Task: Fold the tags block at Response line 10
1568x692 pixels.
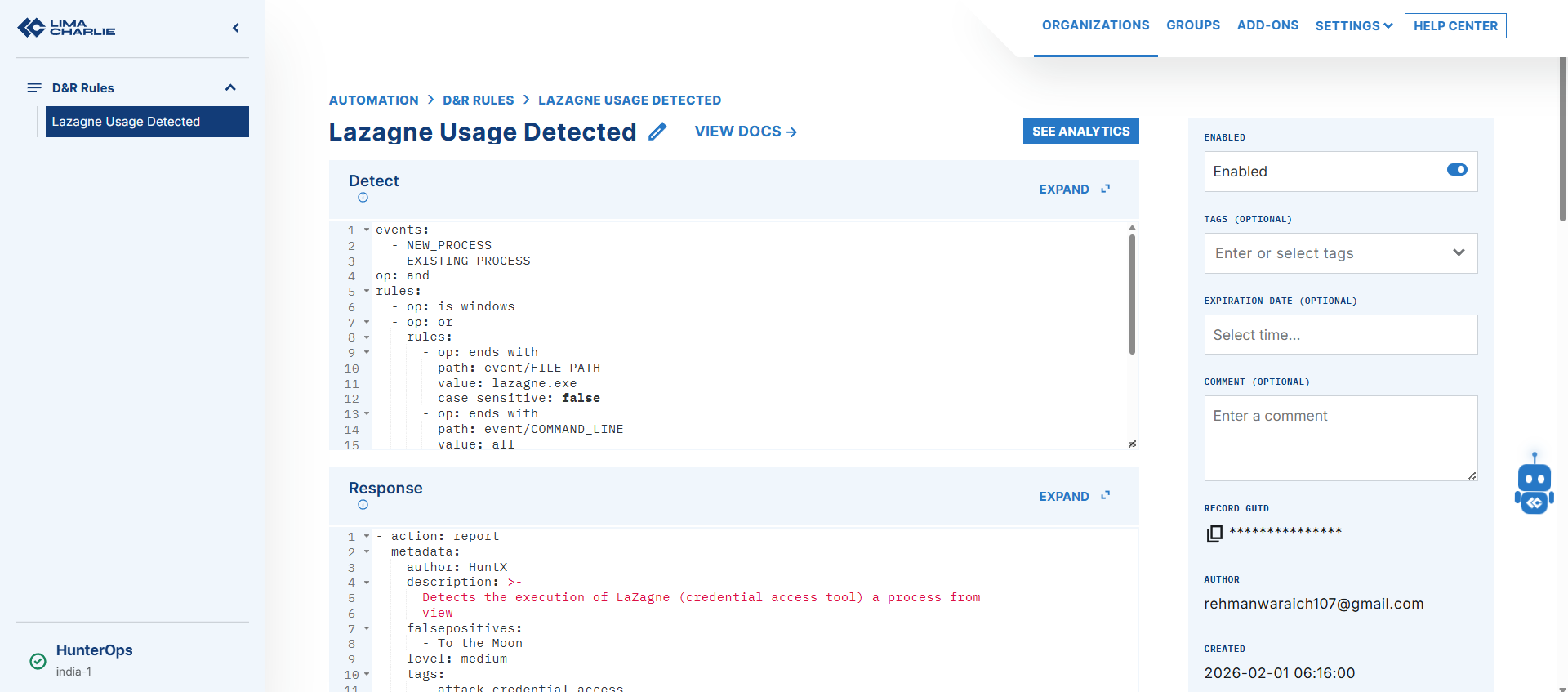Action: click(367, 675)
